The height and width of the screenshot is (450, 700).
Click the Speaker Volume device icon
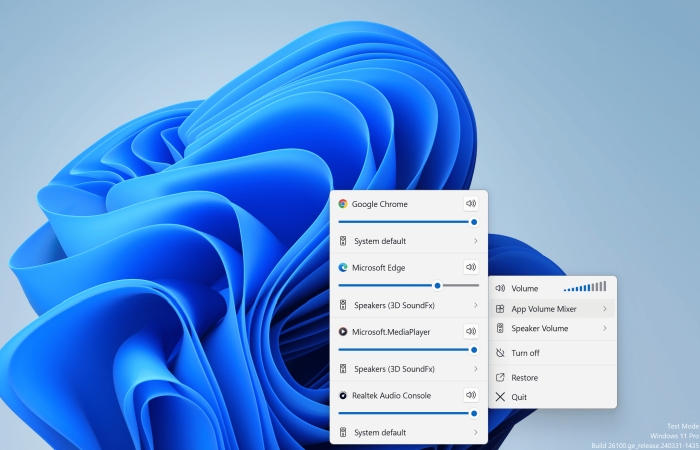tap(500, 328)
